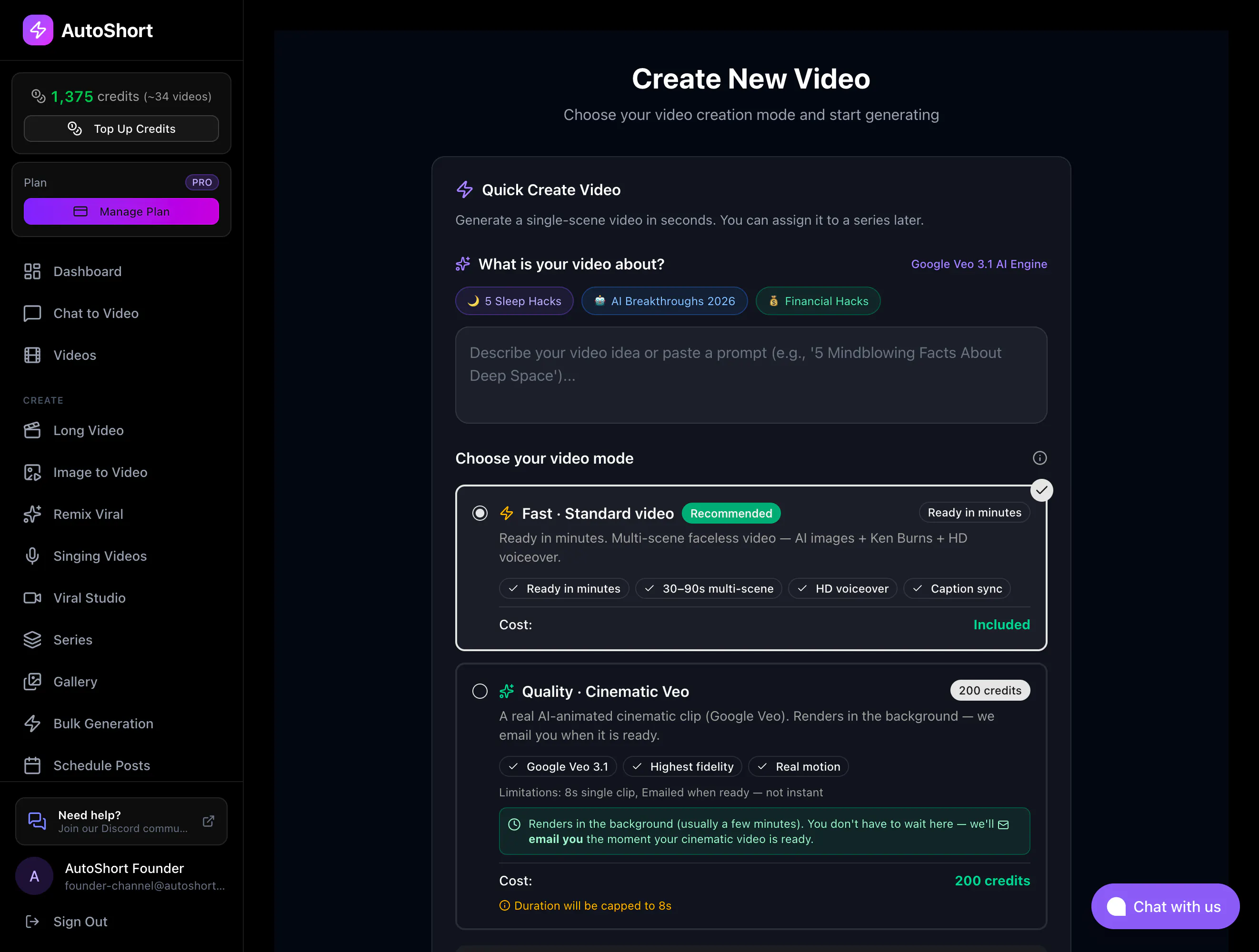Select the Fast Standard video radio button
The image size is (1259, 952).
[480, 513]
